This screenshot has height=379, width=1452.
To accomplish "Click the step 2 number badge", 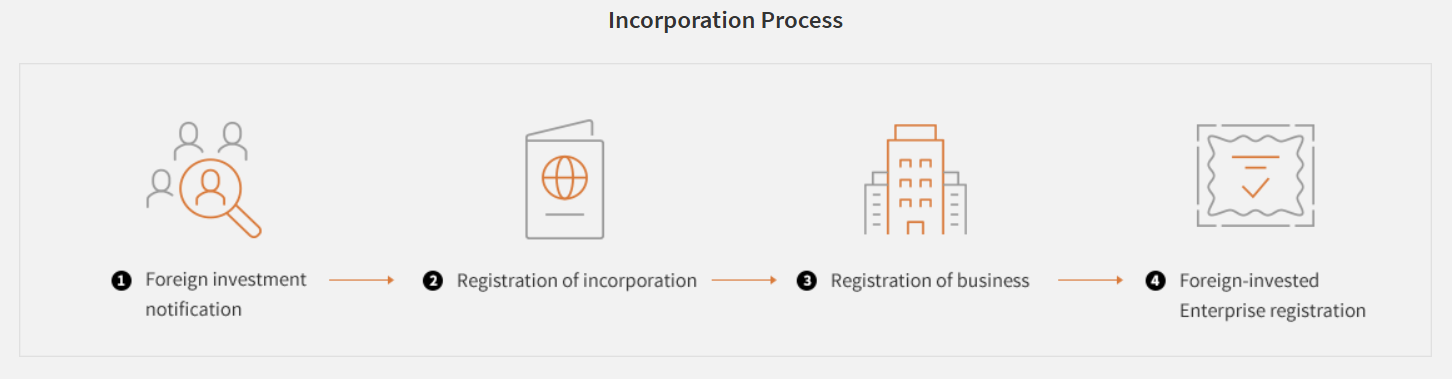I will pos(433,281).
